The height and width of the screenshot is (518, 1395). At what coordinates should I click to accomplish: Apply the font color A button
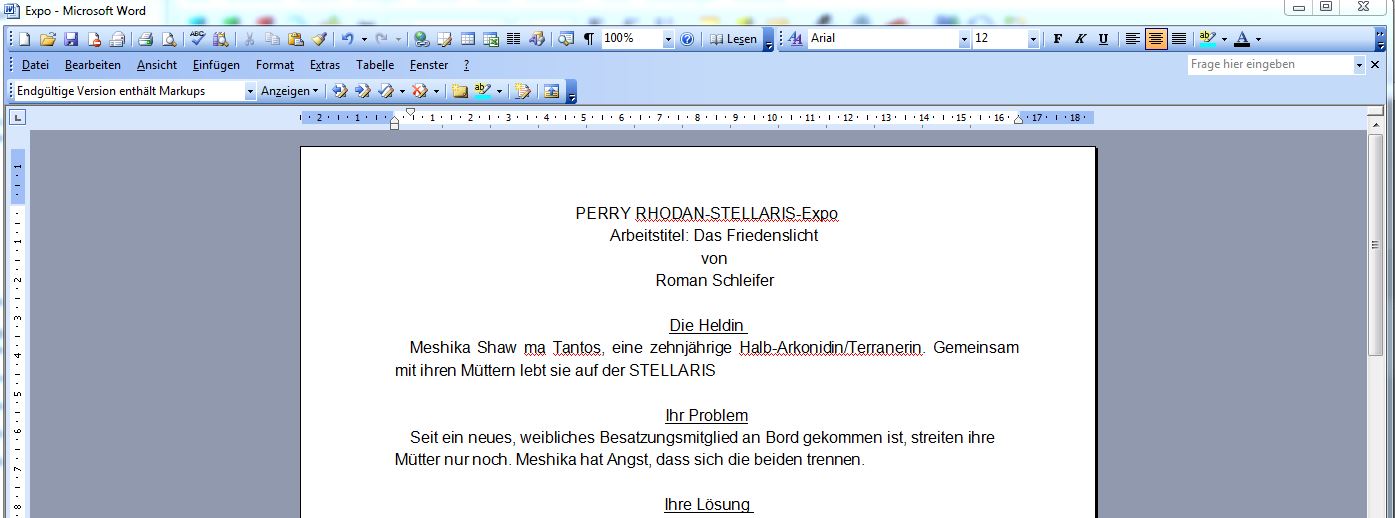click(1242, 39)
